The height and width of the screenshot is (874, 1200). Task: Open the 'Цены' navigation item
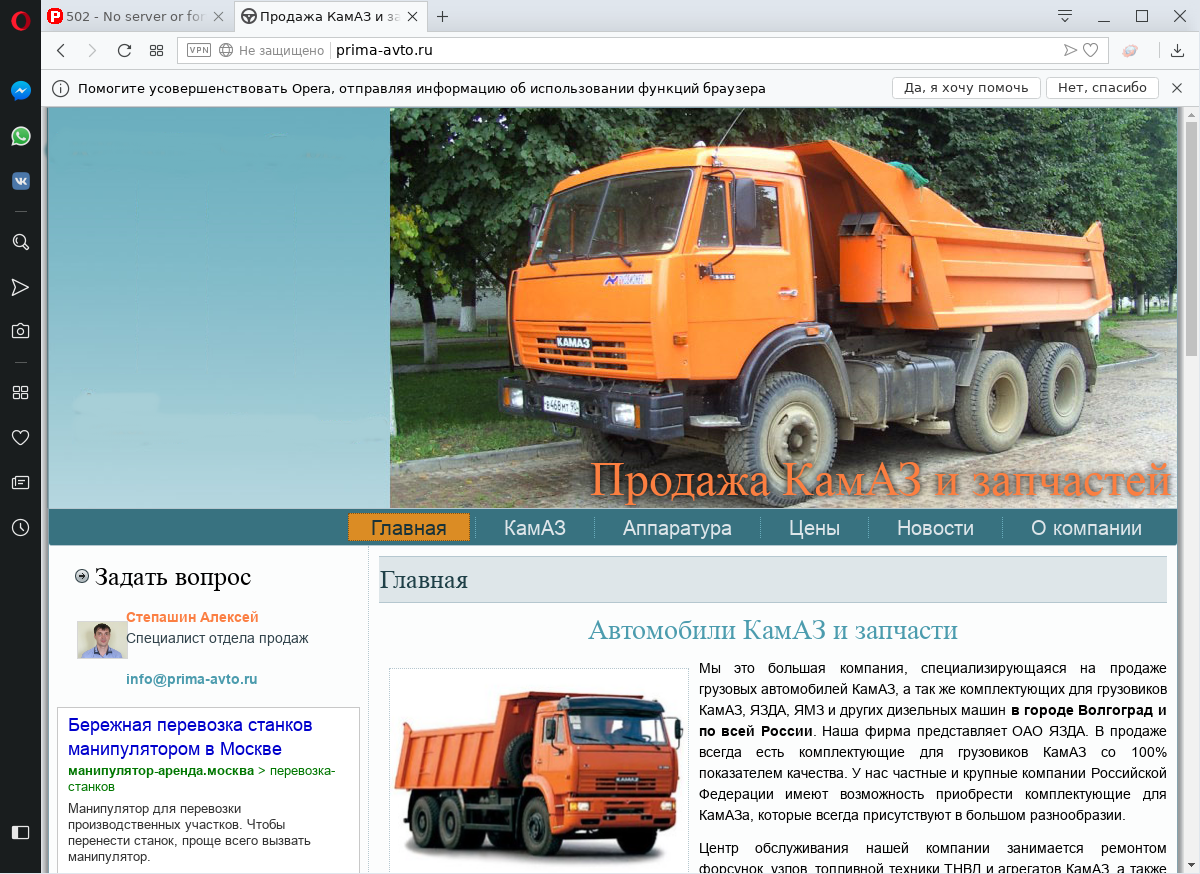pyautogui.click(x=814, y=528)
